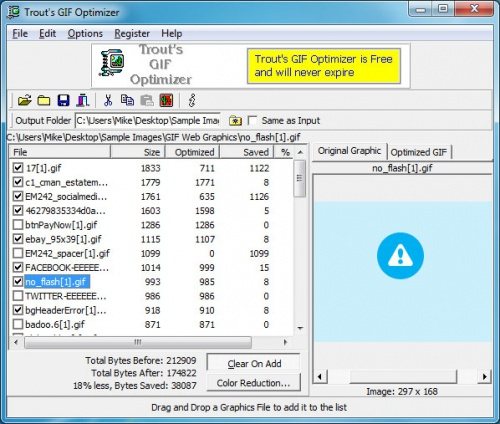
Task: Click the copy toolbar icon
Action: click(127, 100)
